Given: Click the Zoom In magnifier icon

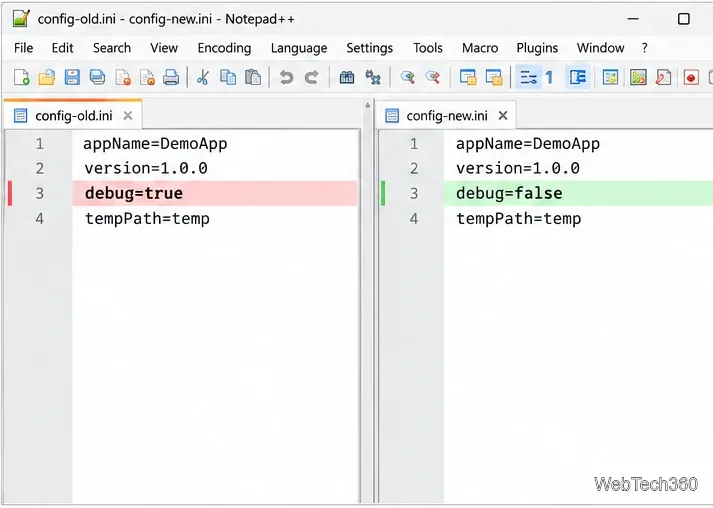Looking at the screenshot, I should point(407,77).
